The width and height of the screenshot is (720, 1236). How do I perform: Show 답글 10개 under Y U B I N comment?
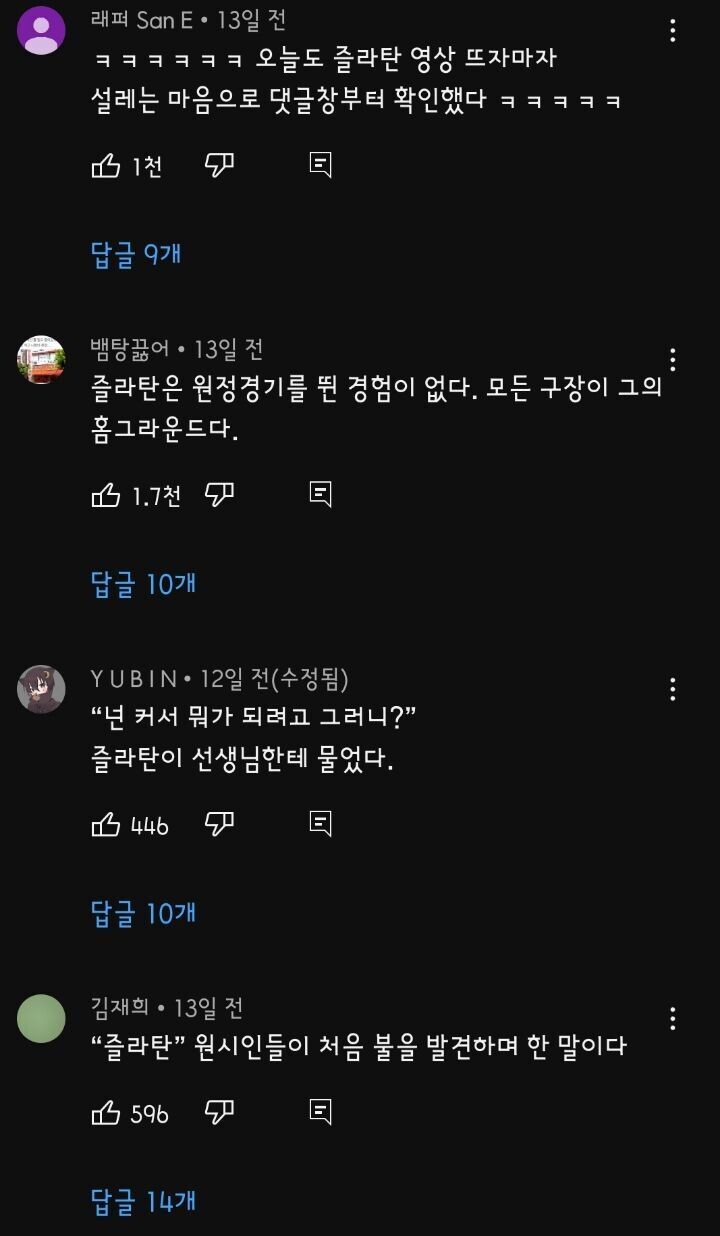[x=143, y=912]
